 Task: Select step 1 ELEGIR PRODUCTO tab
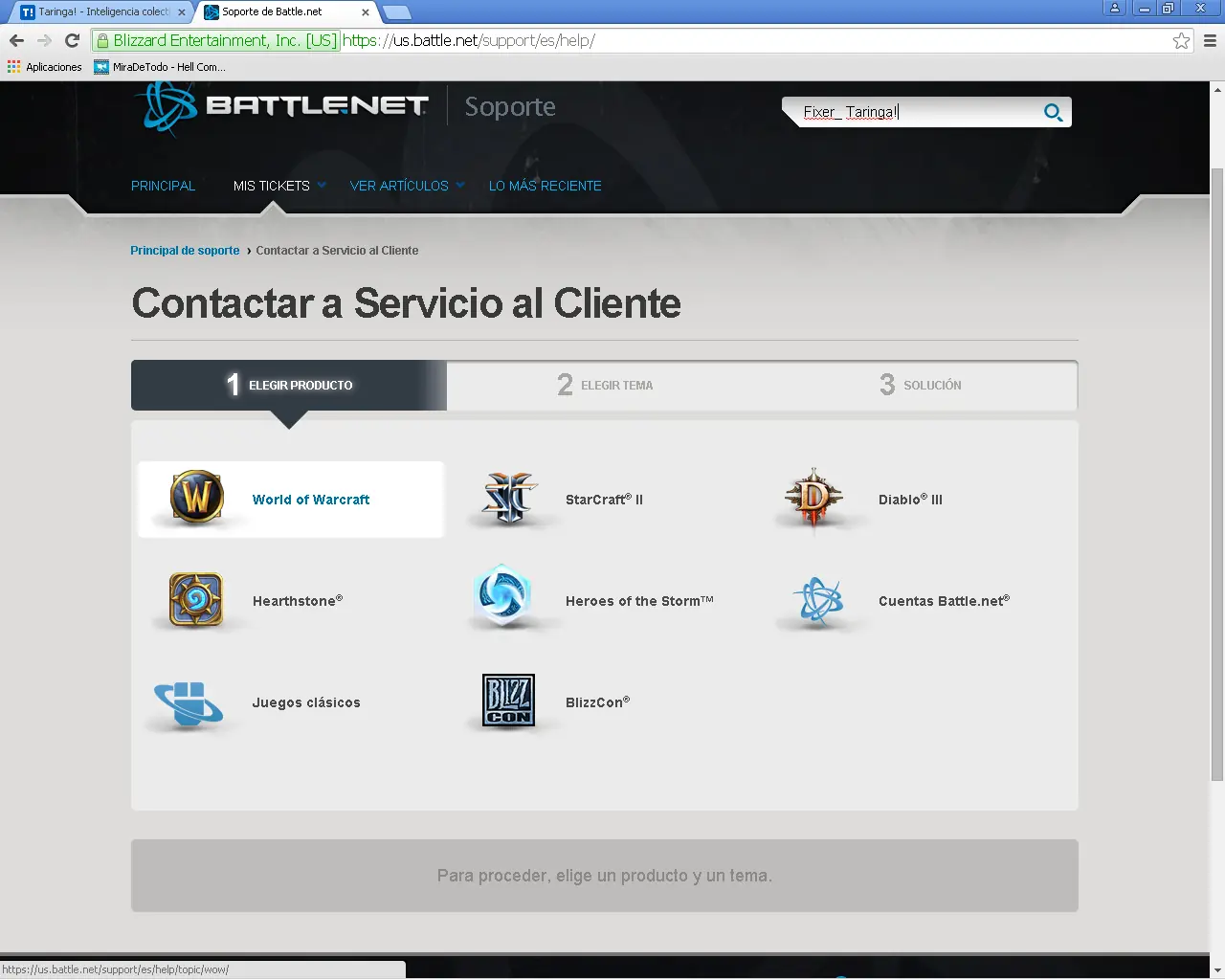tap(289, 385)
